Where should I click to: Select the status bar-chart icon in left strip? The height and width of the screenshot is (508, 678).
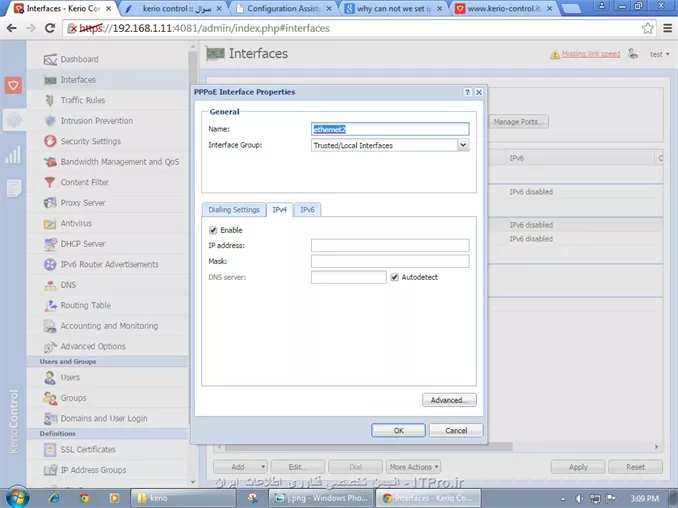[13, 155]
